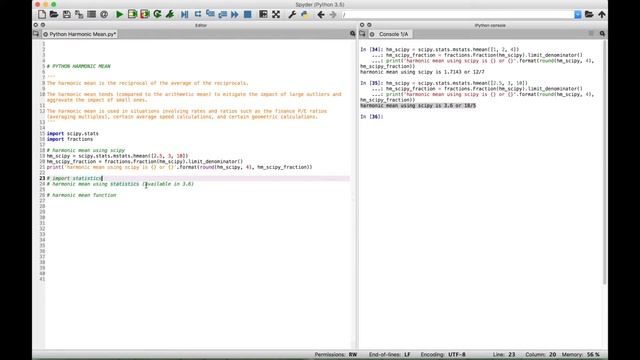Screen dimensions: 640x360
Task: Click in the working directory path field
Action: [x=457, y=15]
